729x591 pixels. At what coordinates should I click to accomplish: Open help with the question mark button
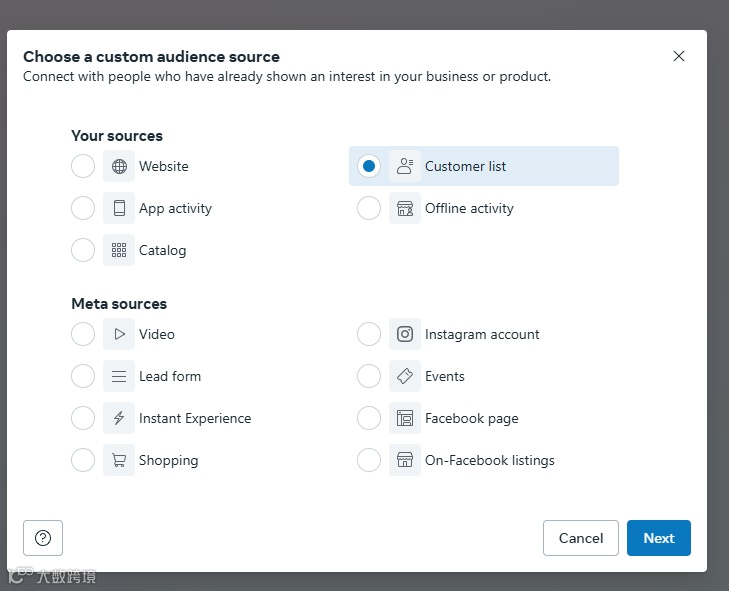tap(43, 538)
